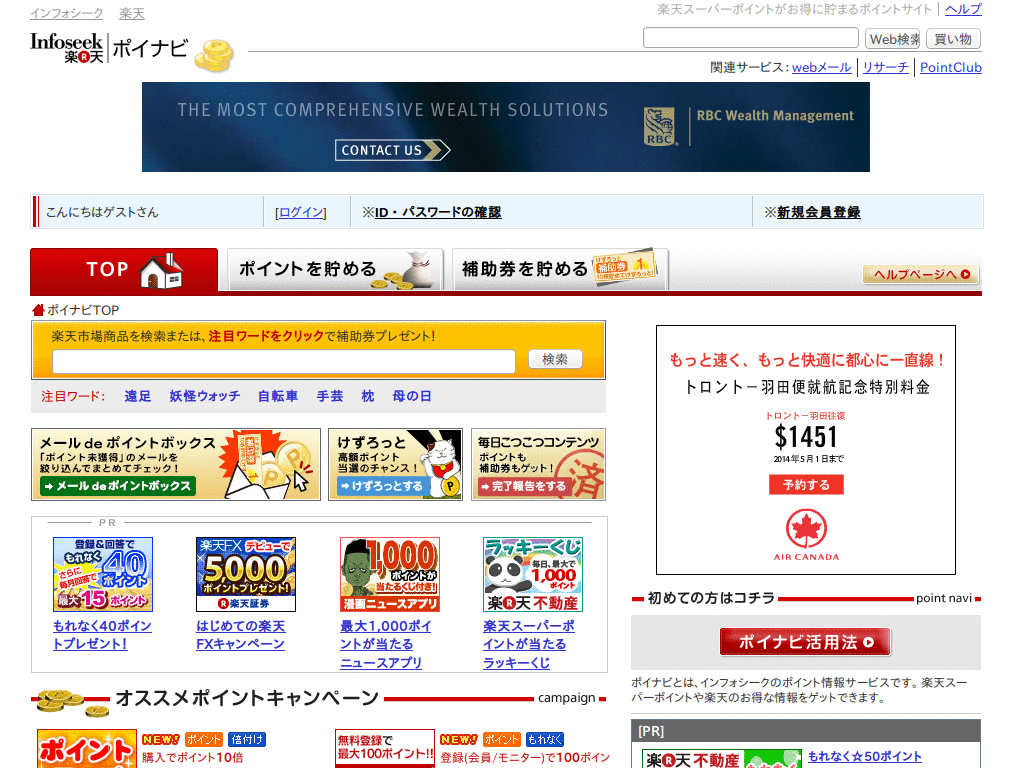Viewport: 1024px width, 768px height.
Task: Open 最大1,000ポイントが当たるニュースアプリ link
Action: tap(385, 644)
